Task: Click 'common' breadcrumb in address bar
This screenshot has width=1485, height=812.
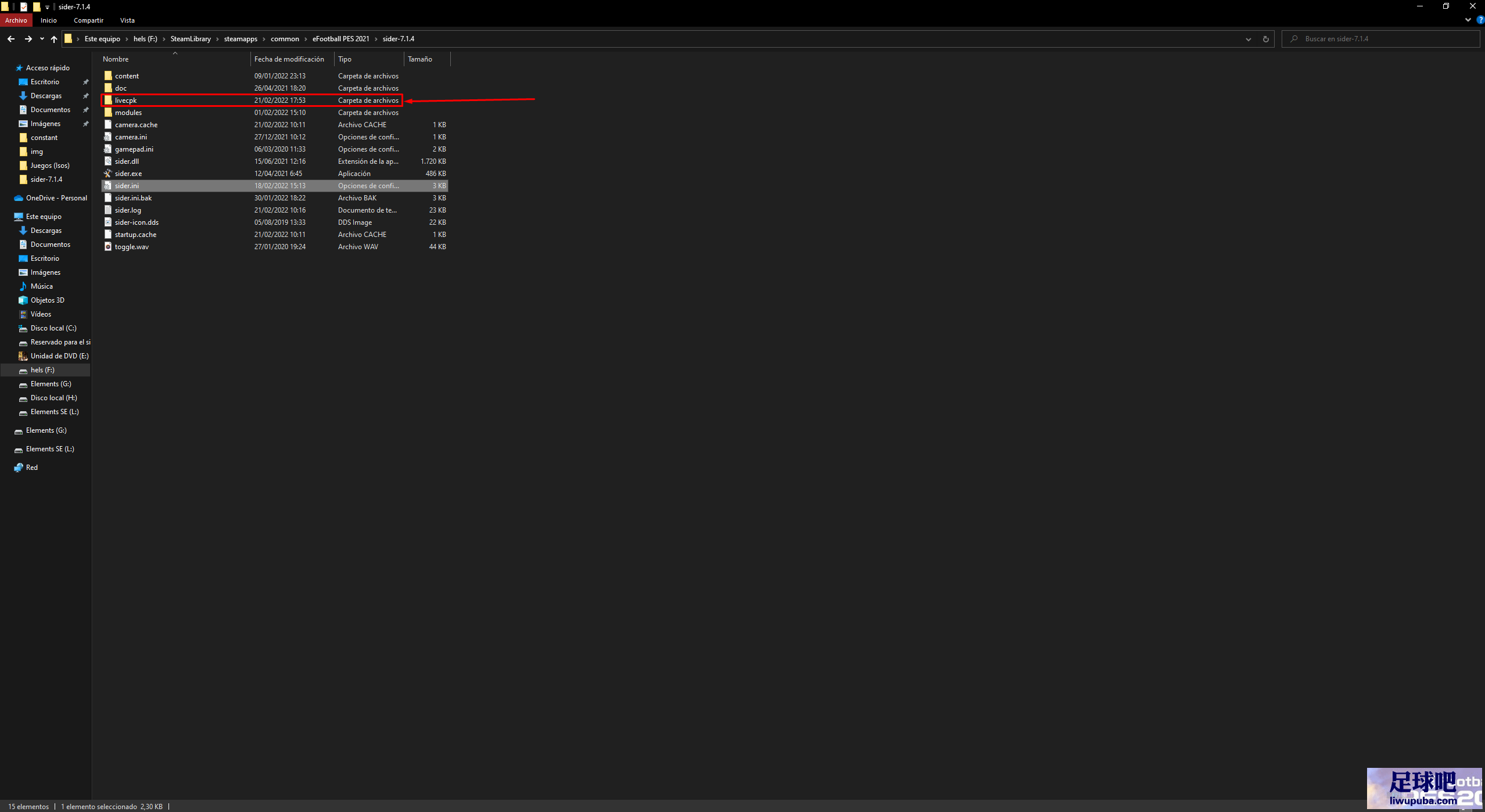Action: [285, 39]
